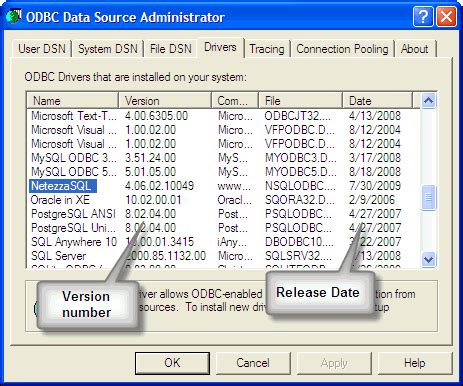Click the 2/9/2006 date cell
Viewport: 463px width, 386px height.
click(372, 200)
